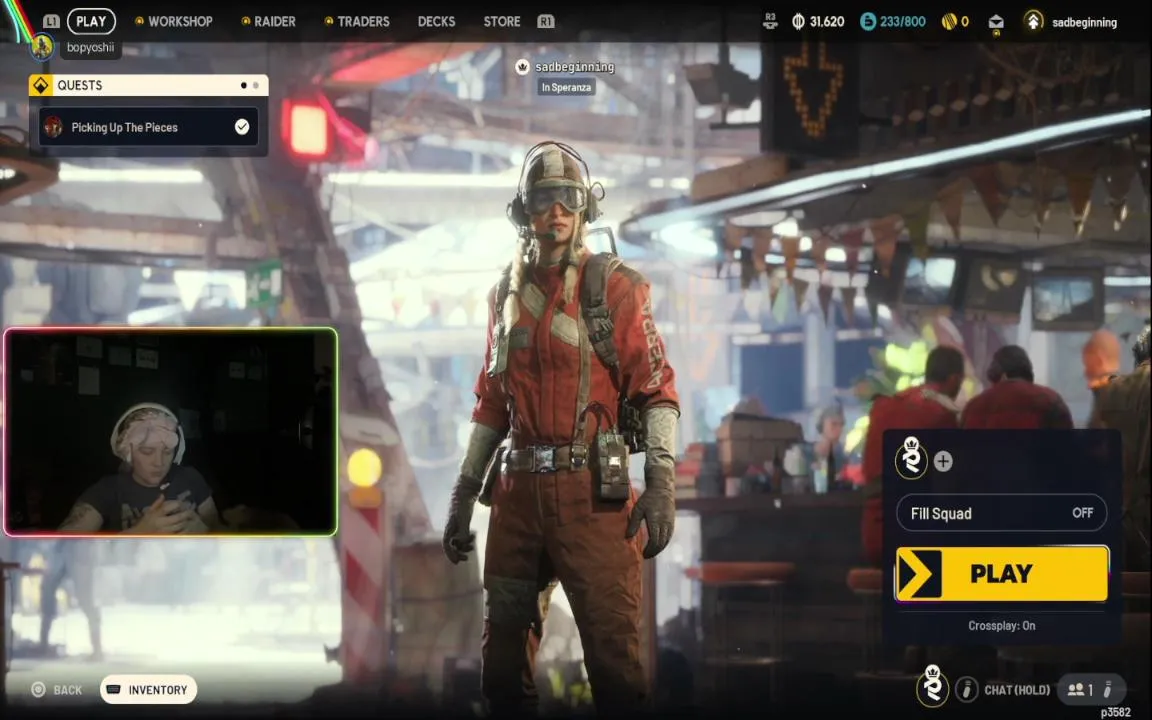Image resolution: width=1152 pixels, height=720 pixels.
Task: Click the BACK circle button icon
Action: point(38,689)
